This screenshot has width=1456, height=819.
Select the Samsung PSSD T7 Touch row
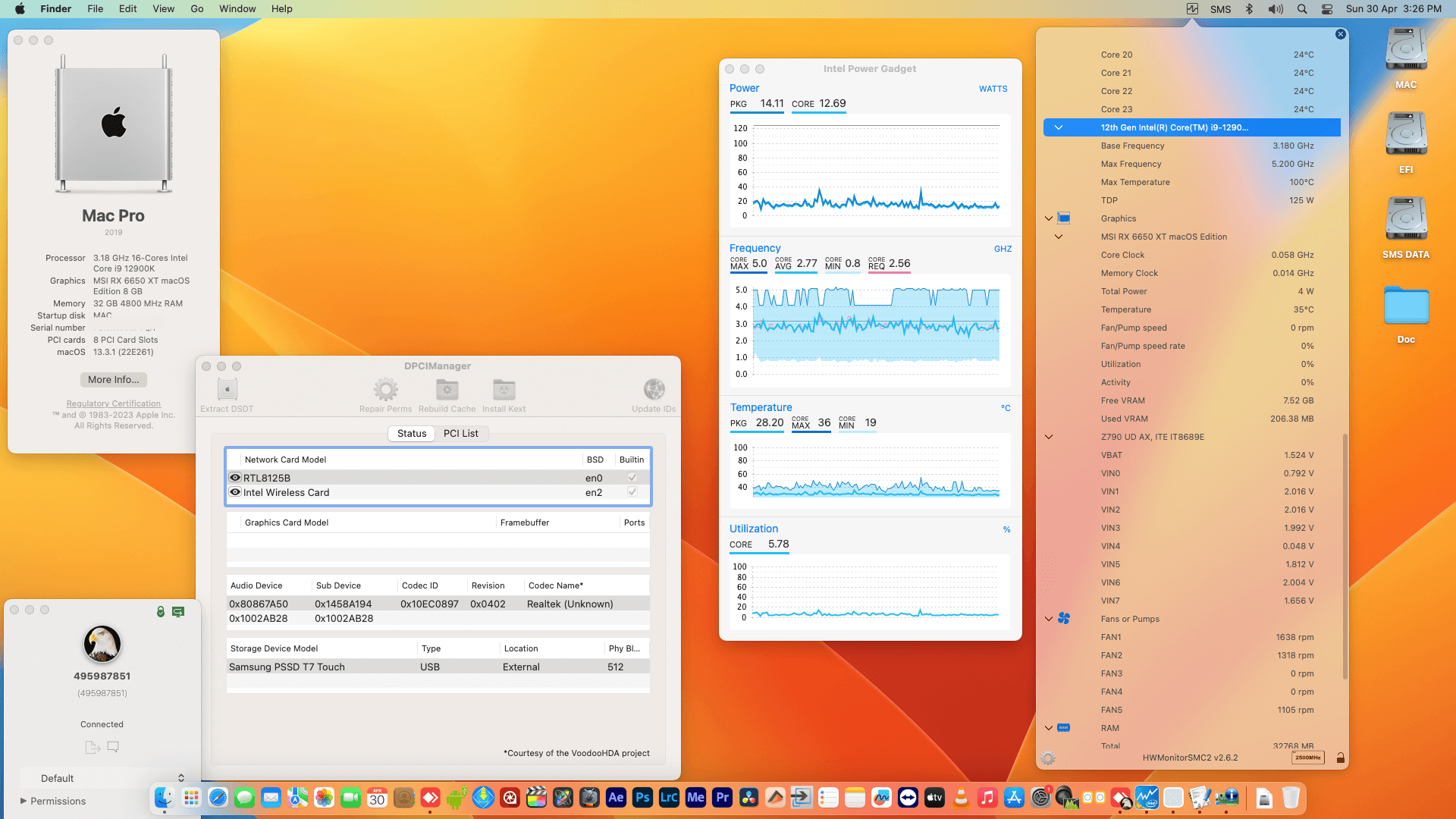coord(438,667)
